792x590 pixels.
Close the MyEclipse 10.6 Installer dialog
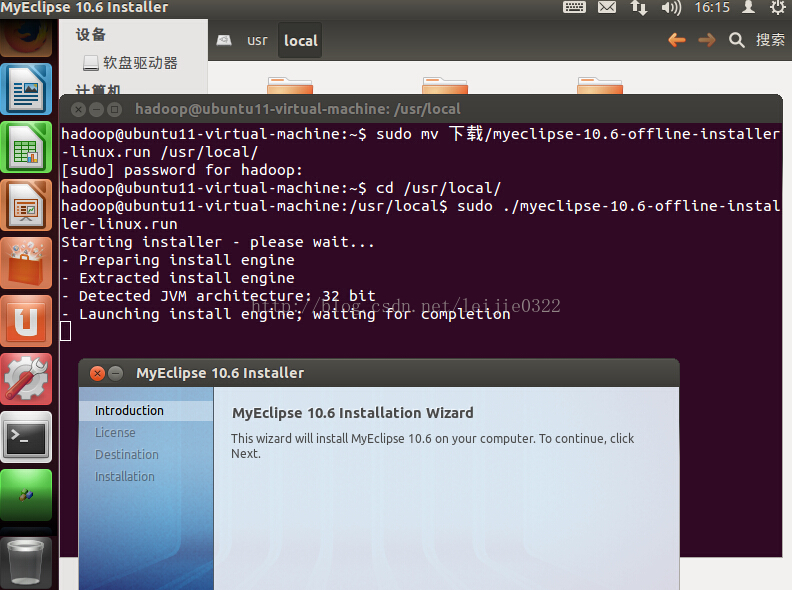(97, 373)
